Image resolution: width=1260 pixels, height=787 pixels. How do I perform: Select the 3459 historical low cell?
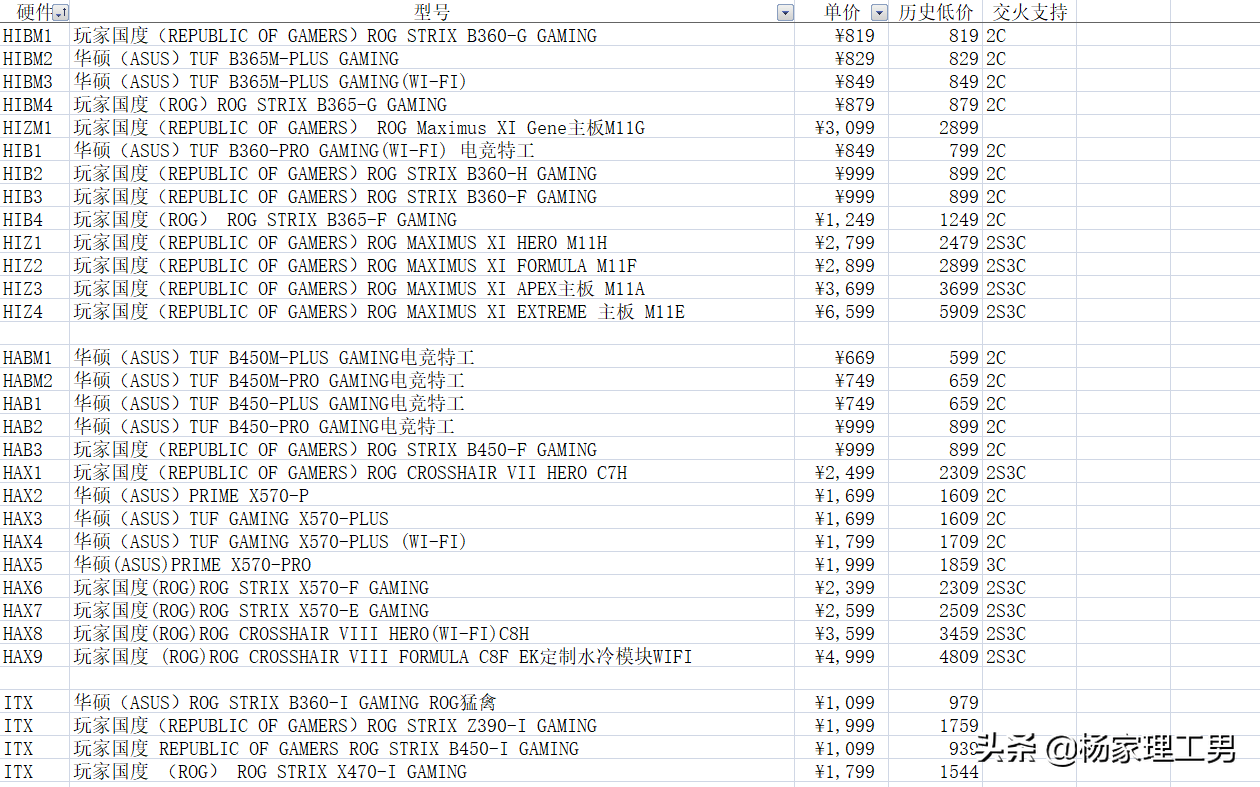coord(935,634)
